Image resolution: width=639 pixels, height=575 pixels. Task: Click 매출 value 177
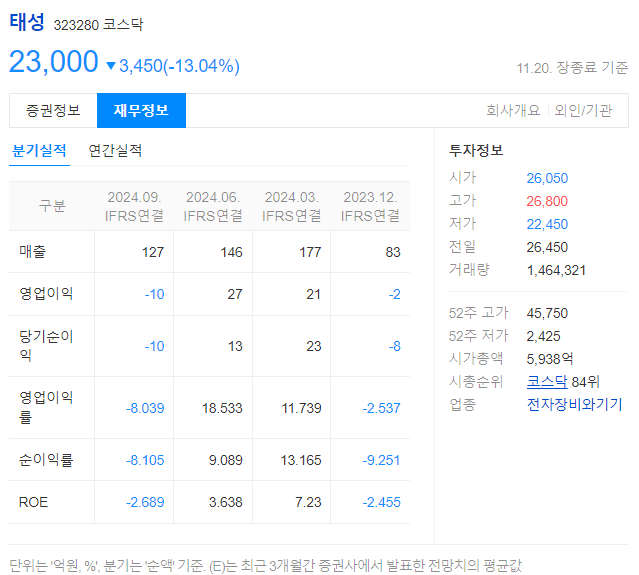point(310,252)
